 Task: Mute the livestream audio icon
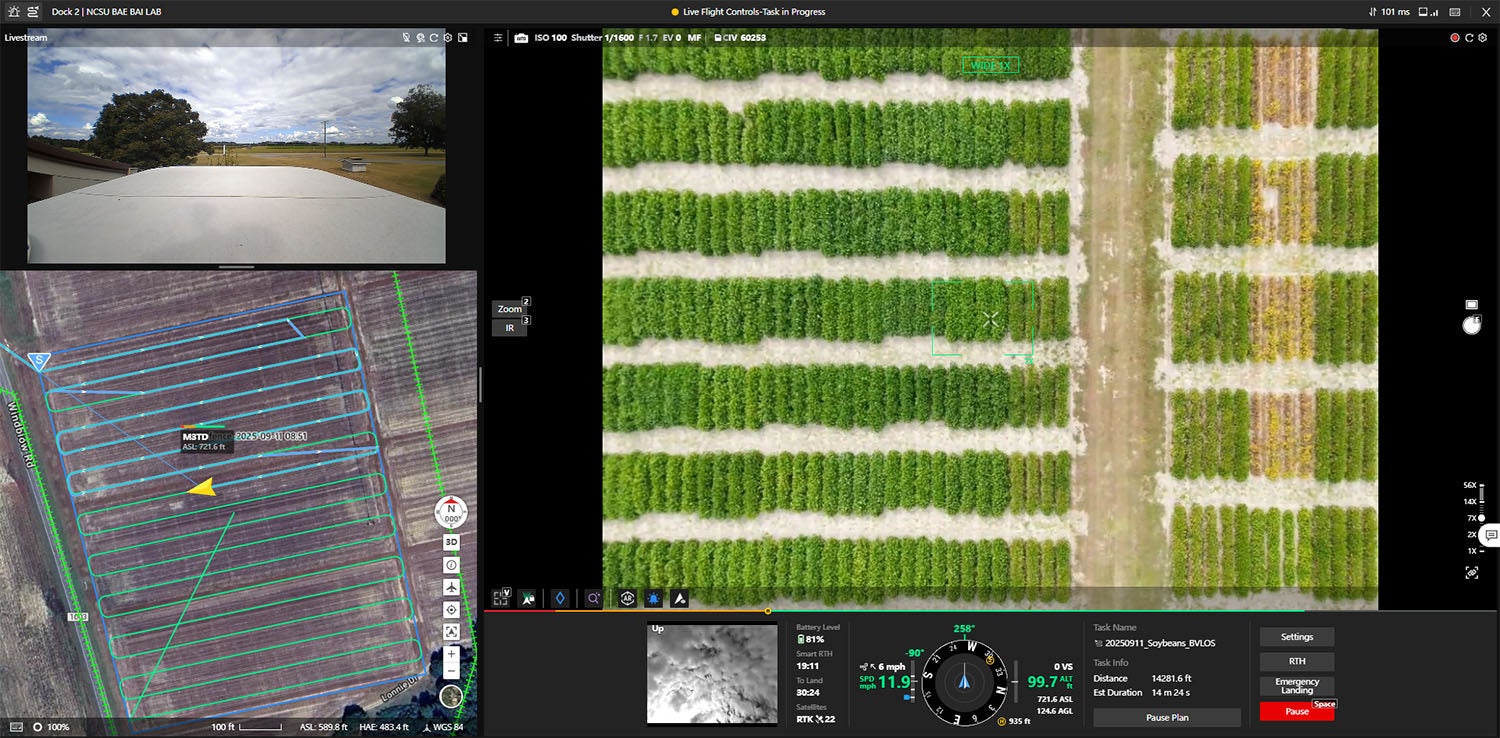406,38
